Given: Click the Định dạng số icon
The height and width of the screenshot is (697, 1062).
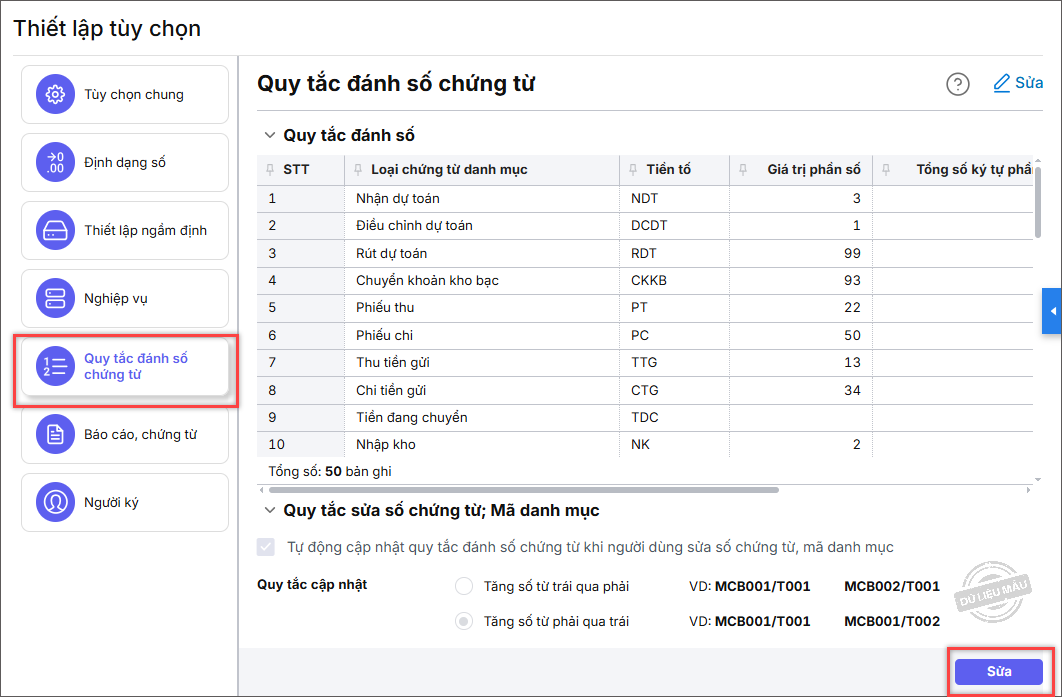Looking at the screenshot, I should 56,163.
